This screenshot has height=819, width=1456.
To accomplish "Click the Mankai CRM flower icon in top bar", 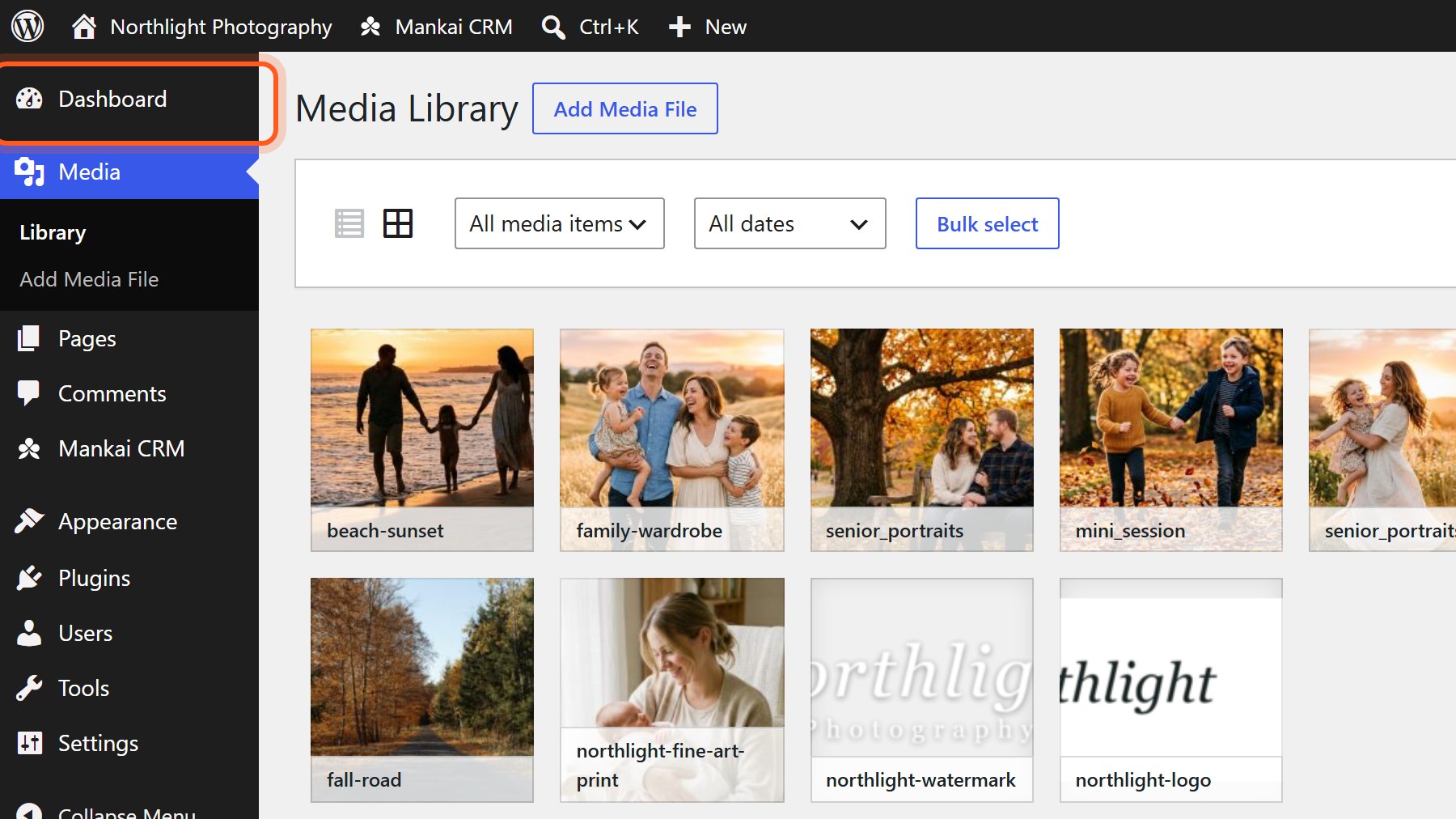I will (x=370, y=27).
